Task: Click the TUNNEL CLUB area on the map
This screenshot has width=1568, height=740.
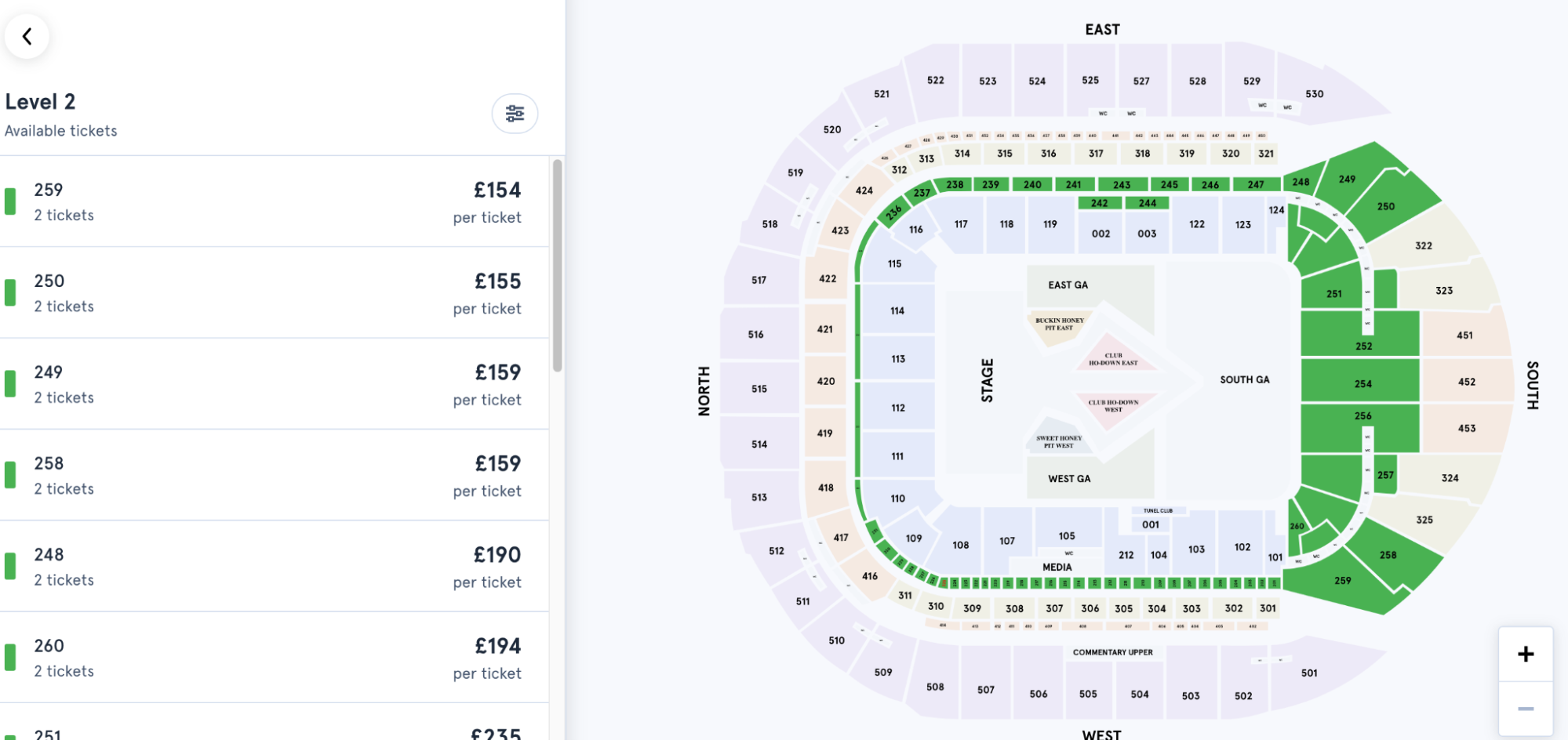Action: tap(1159, 510)
